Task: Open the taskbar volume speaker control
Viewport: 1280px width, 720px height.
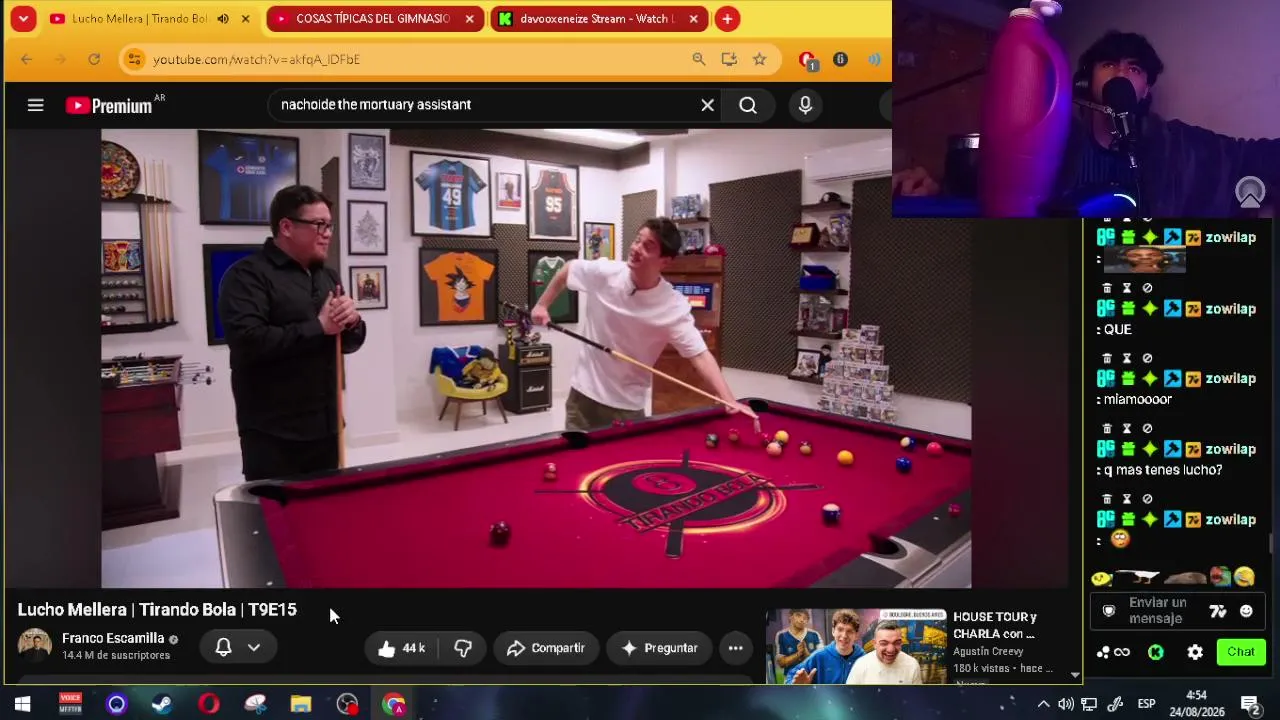Action: [1066, 704]
